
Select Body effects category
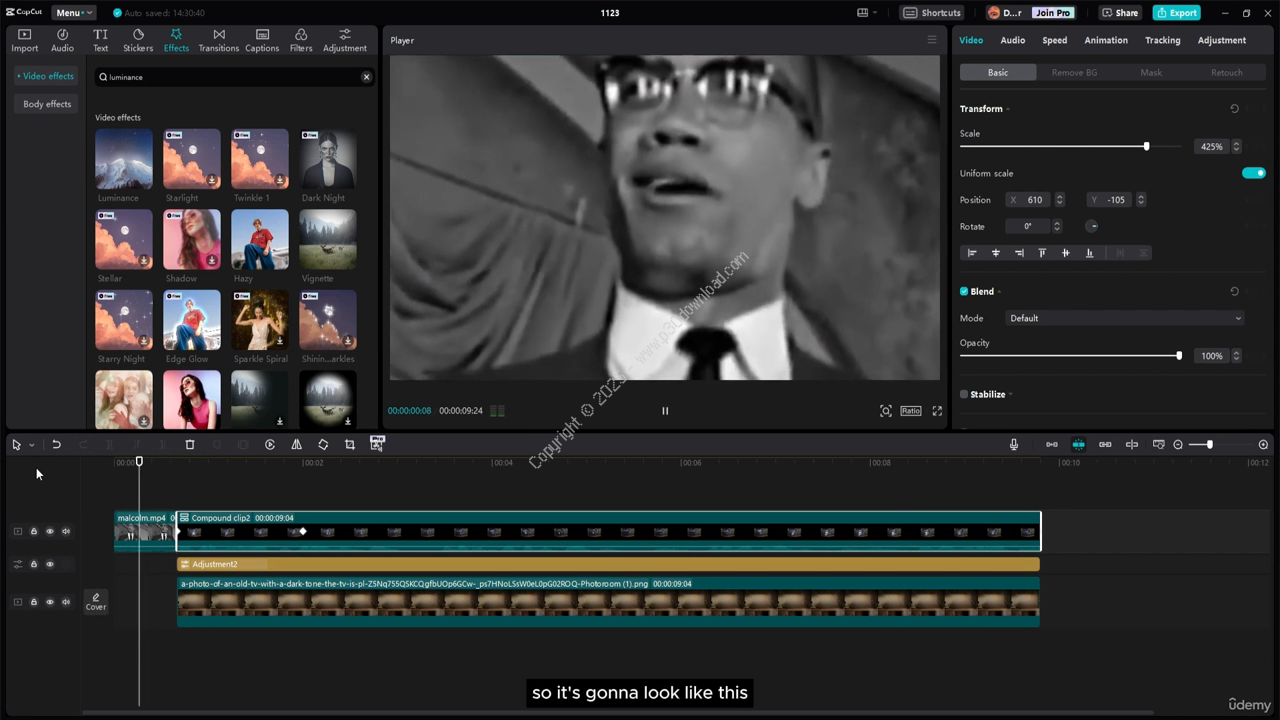tap(47, 104)
